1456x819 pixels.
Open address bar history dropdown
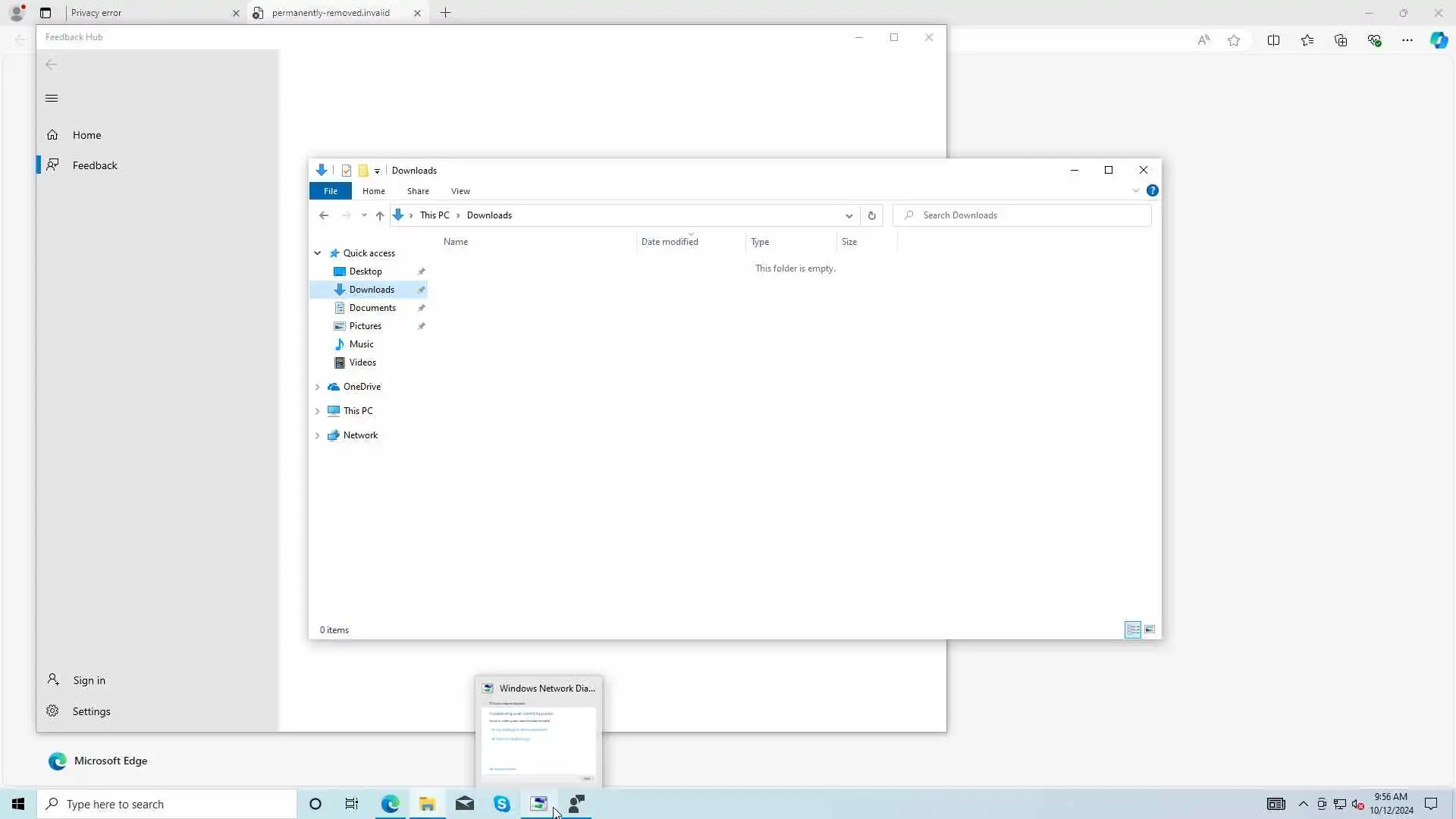[849, 215]
